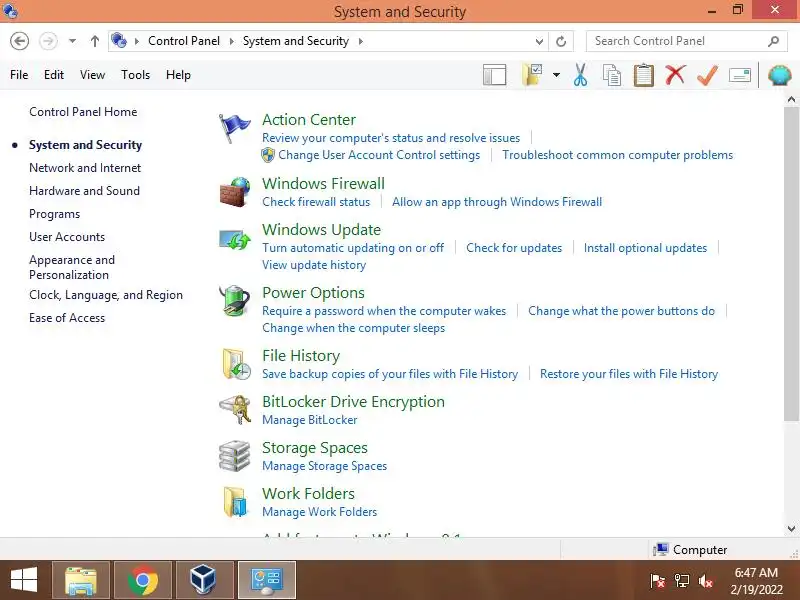Click the Copy toolbar icon
The width and height of the screenshot is (800, 600).
click(x=612, y=75)
